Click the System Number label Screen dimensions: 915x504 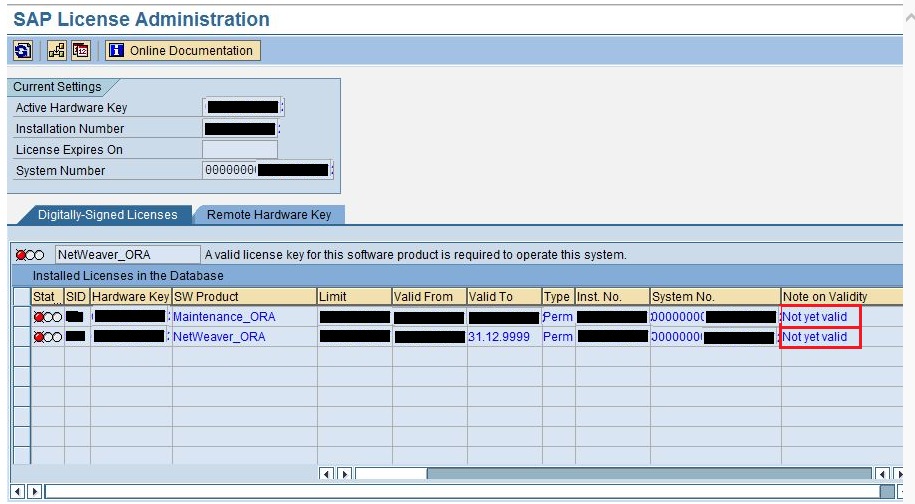point(61,171)
